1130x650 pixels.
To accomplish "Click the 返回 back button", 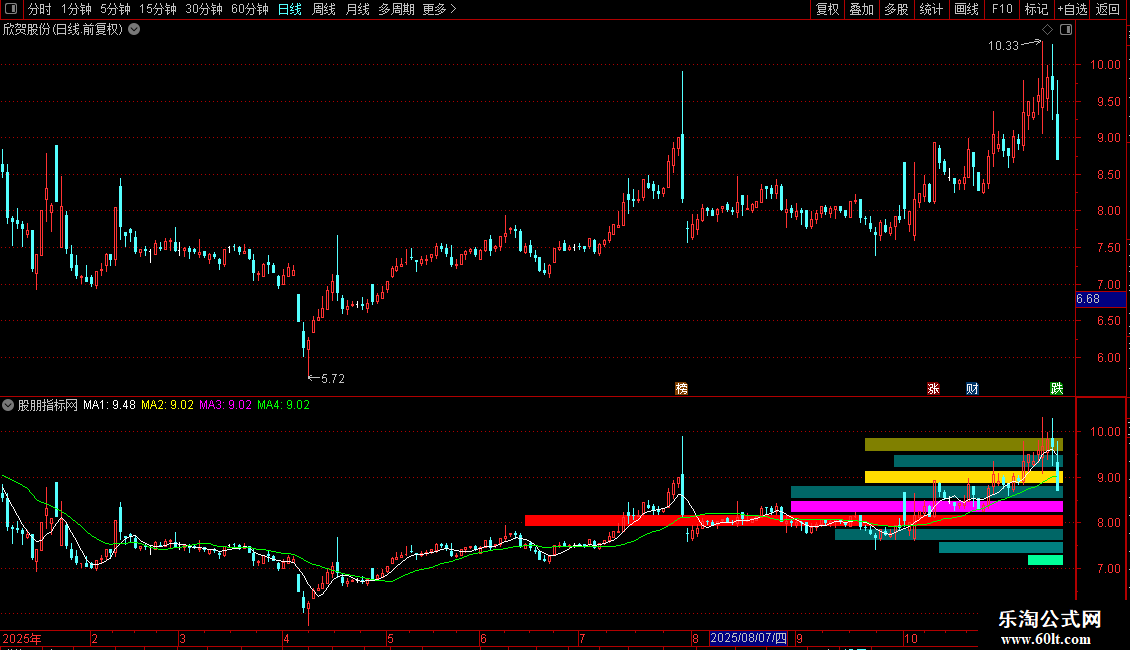I will tap(1108, 9).
